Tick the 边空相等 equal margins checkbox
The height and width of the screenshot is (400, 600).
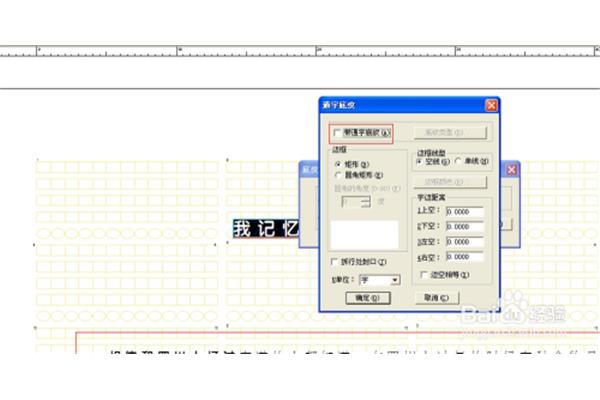pyautogui.click(x=424, y=275)
